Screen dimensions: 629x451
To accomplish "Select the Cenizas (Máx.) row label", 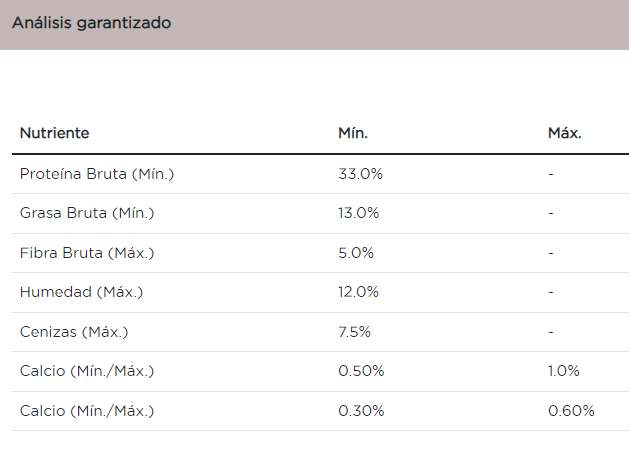I will (74, 332).
